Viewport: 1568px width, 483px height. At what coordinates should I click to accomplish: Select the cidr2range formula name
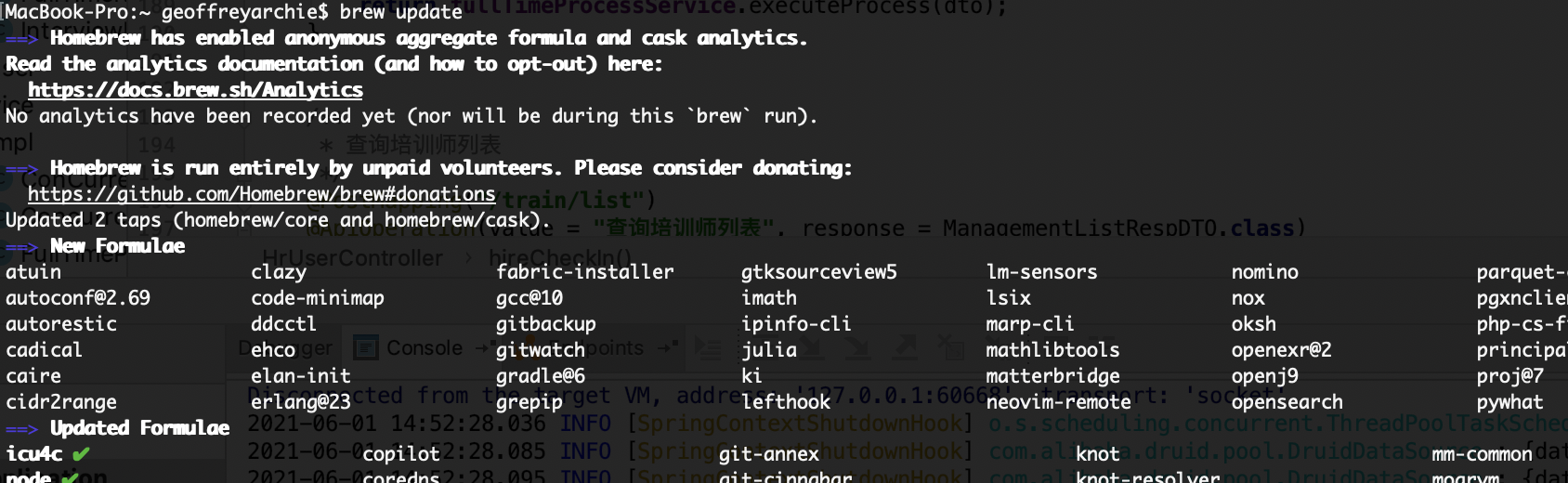[61, 402]
